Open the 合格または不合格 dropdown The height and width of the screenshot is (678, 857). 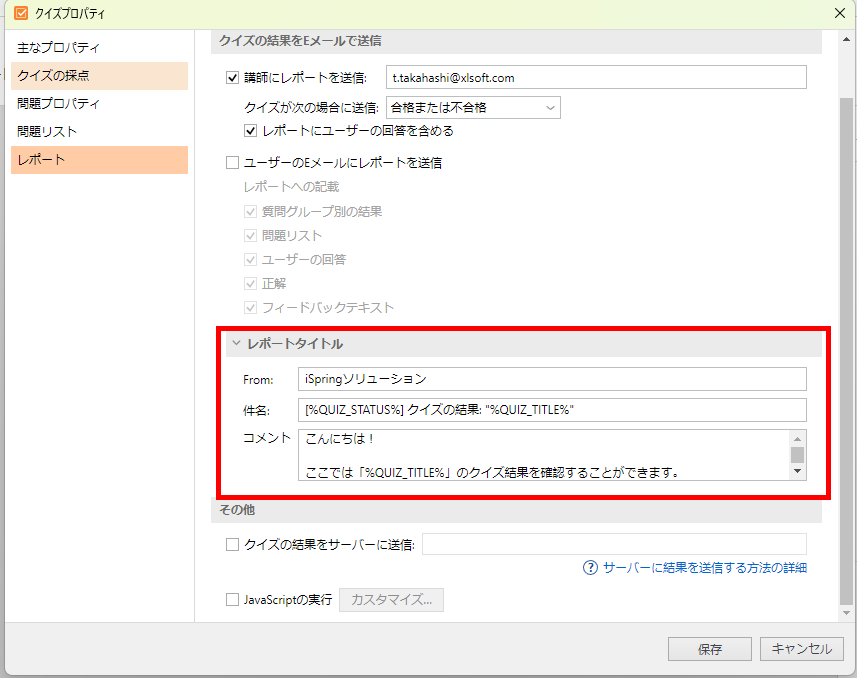point(473,107)
